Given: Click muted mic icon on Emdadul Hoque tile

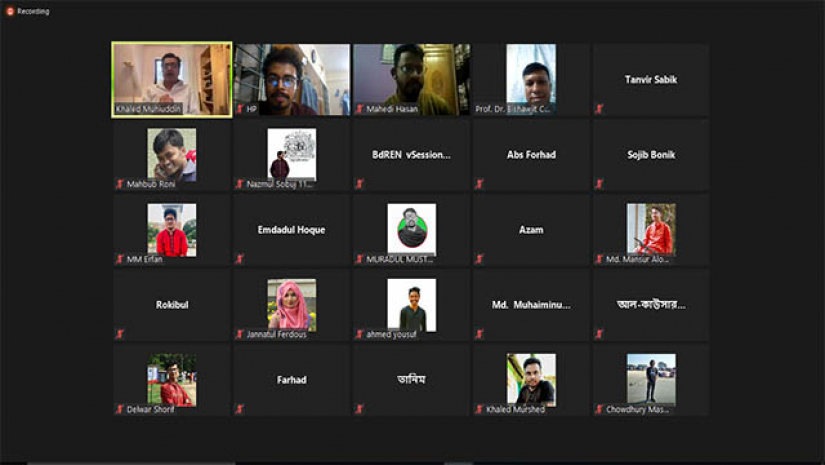Looking at the screenshot, I should [239, 259].
